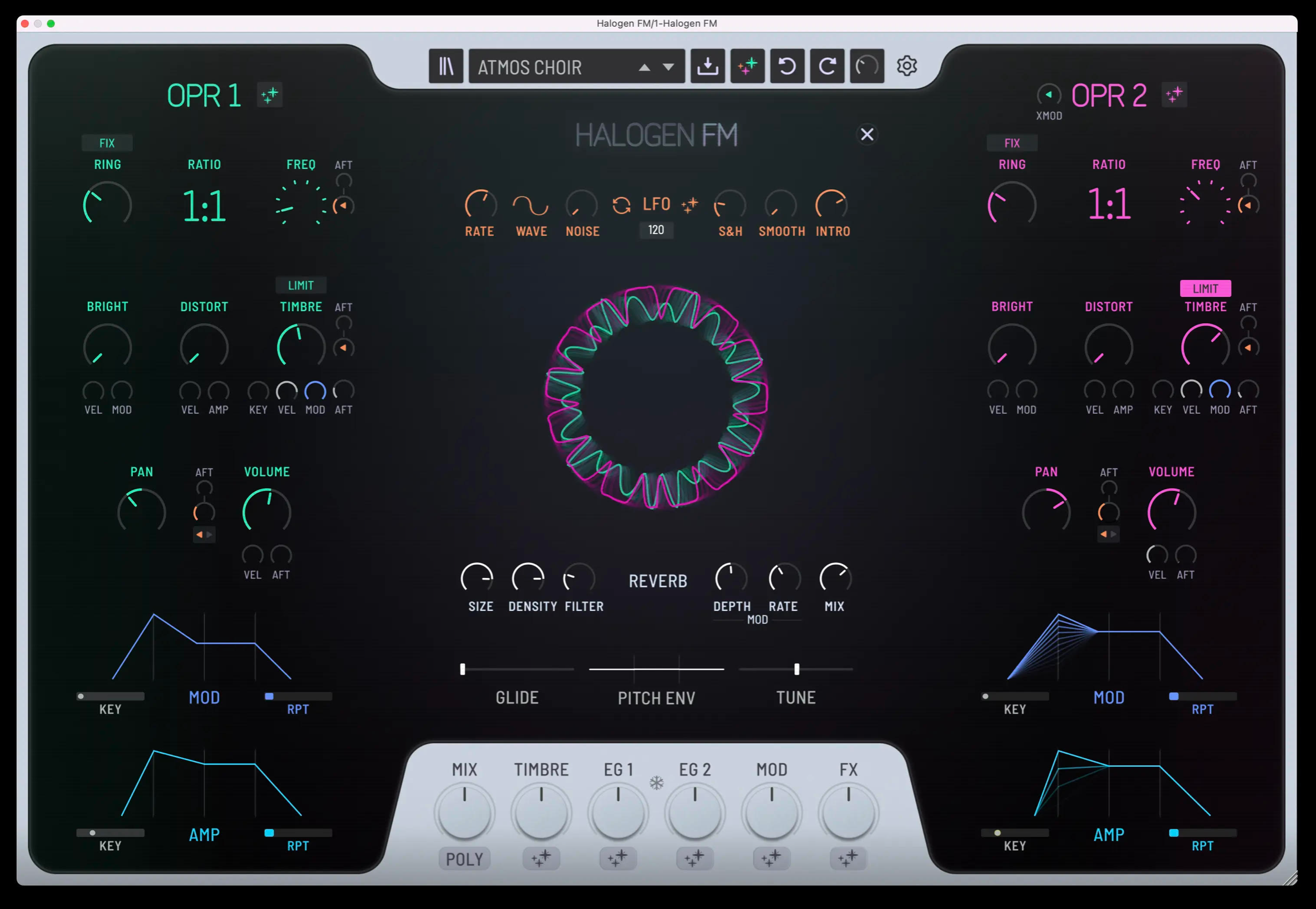1316x909 pixels.
Task: Click the OPR 1 RATIO 1:1 value
Action: tap(204, 206)
